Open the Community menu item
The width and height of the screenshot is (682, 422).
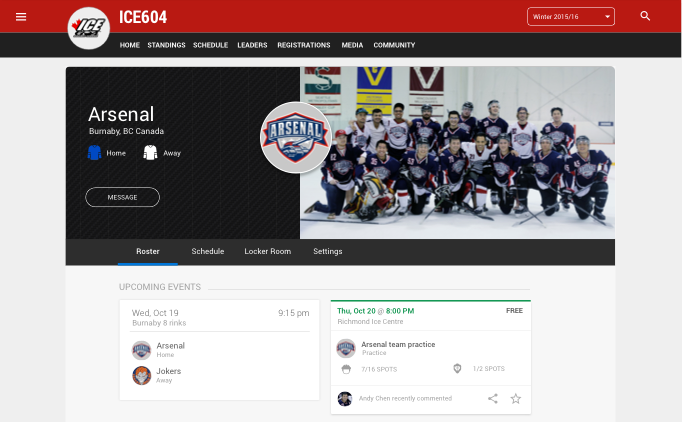394,45
